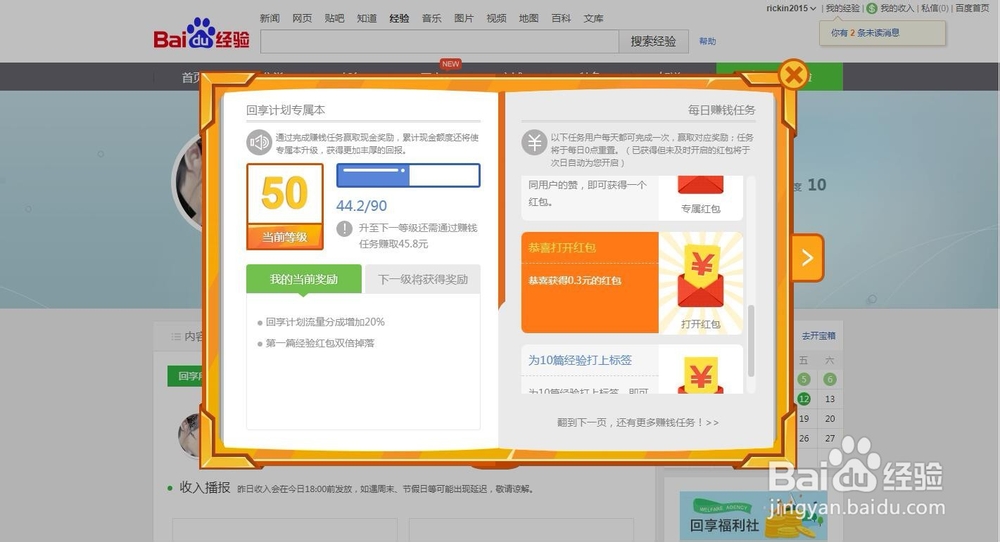The width and height of the screenshot is (1000, 542).
Task: Open the 文库 nav link
Action: (593, 18)
